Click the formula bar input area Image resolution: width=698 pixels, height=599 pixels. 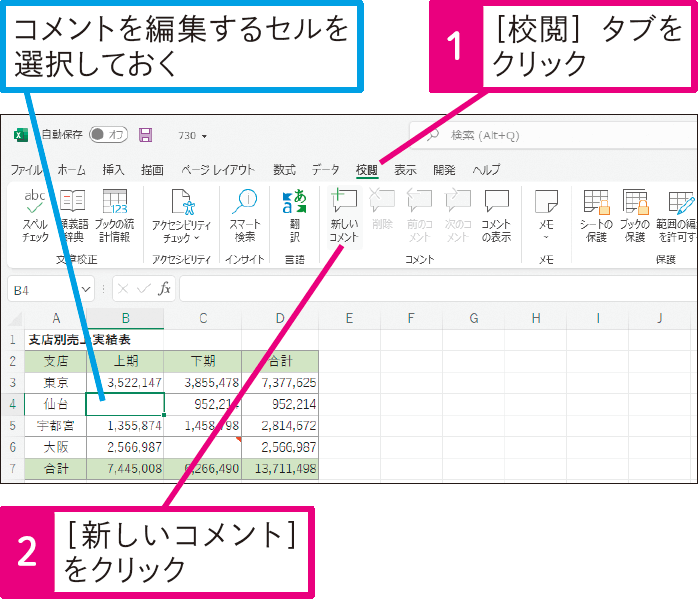[x=438, y=289]
